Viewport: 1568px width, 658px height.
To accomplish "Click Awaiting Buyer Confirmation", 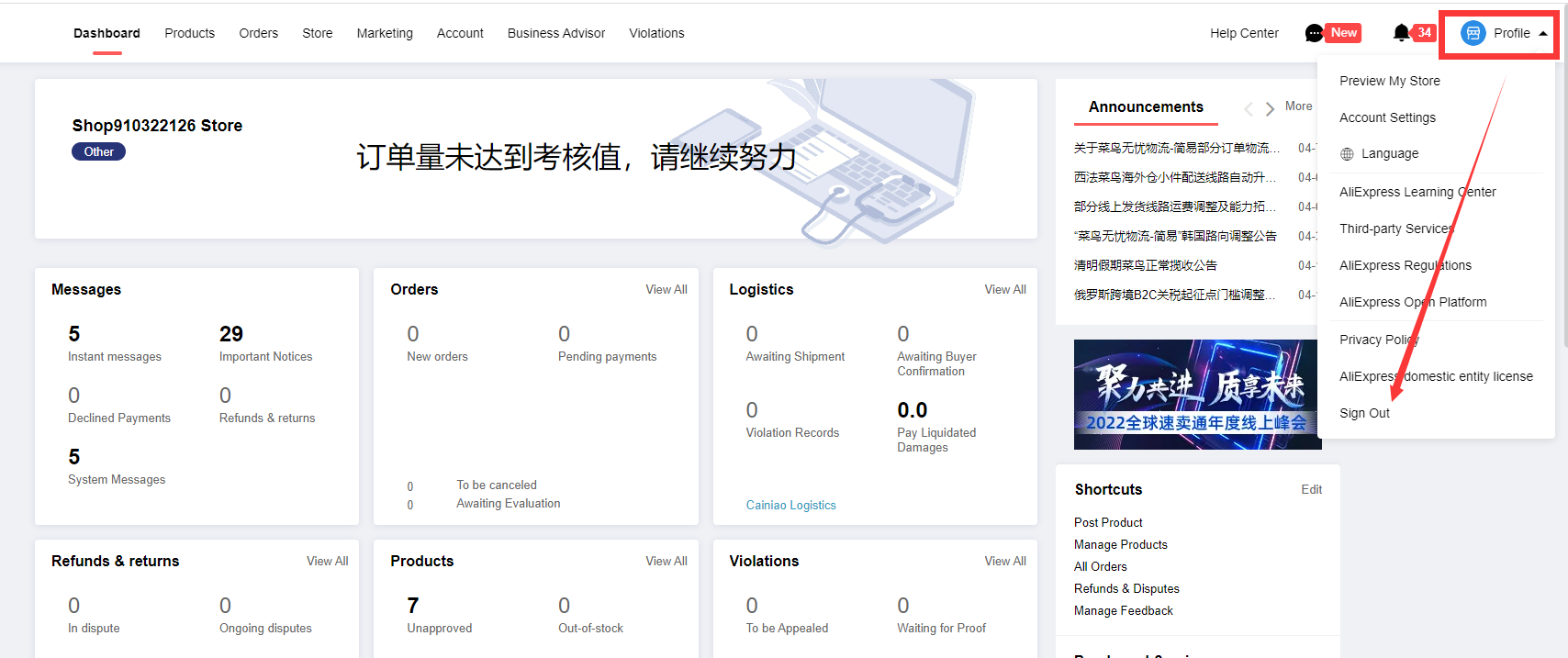I will pyautogui.click(x=936, y=363).
